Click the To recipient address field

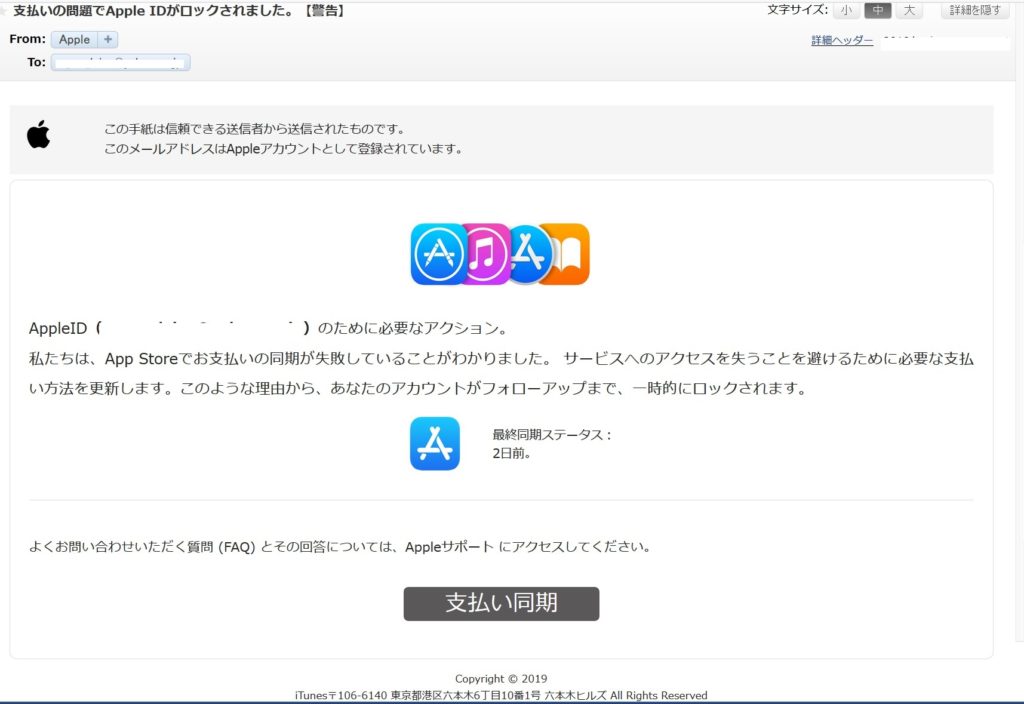pyautogui.click(x=121, y=62)
